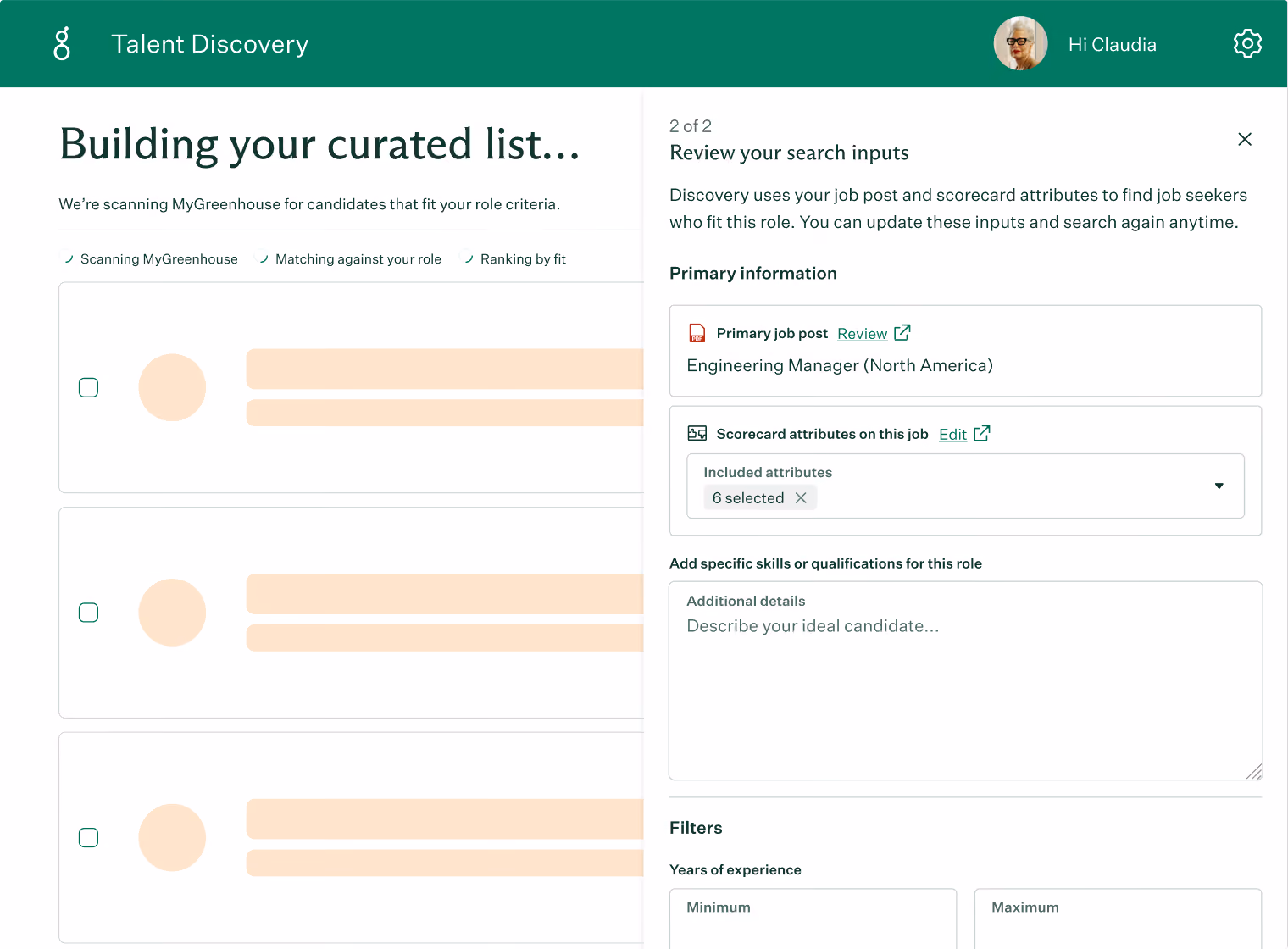Click the scorecard icon beside Scorecard attributes
The image size is (1288, 949).
click(x=697, y=433)
